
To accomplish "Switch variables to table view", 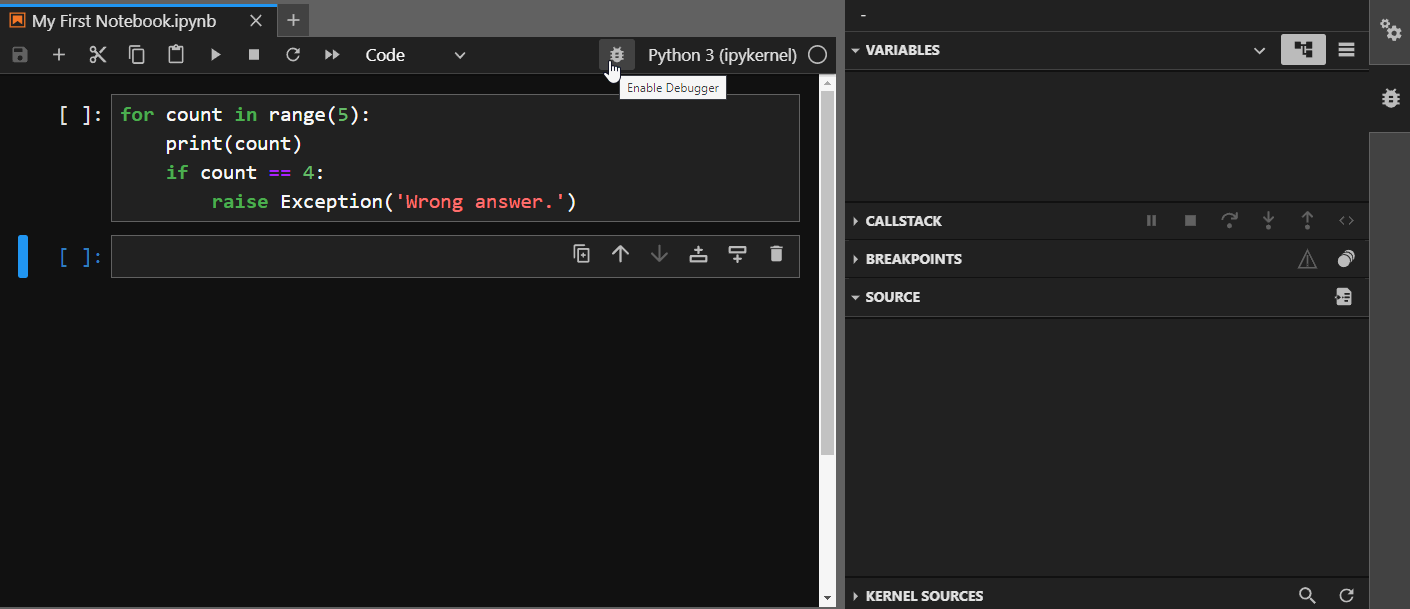I will pyautogui.click(x=1346, y=49).
